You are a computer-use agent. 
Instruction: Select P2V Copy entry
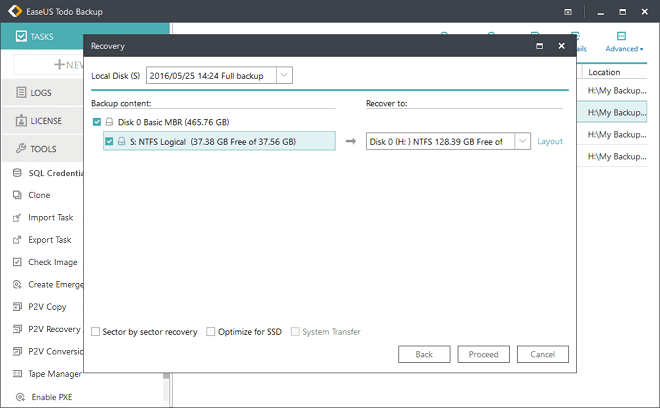(x=47, y=307)
